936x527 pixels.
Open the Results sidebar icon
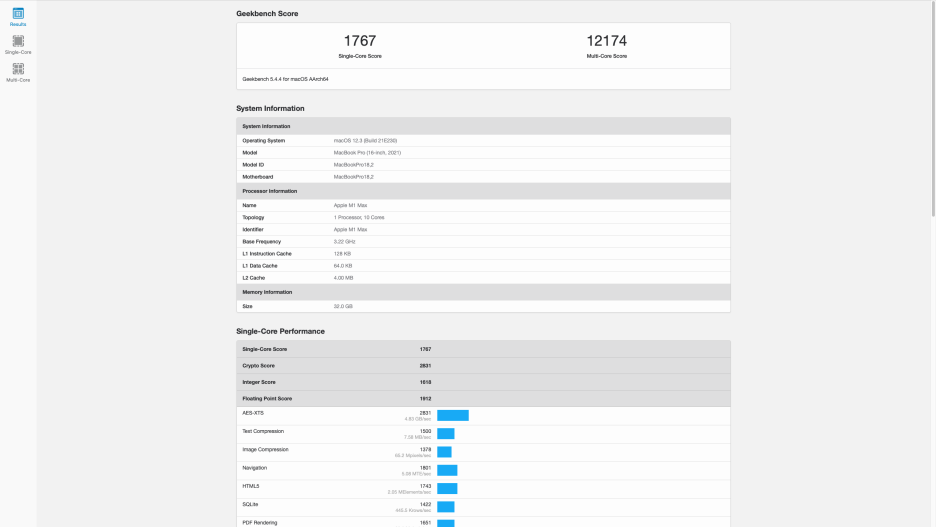pyautogui.click(x=18, y=17)
